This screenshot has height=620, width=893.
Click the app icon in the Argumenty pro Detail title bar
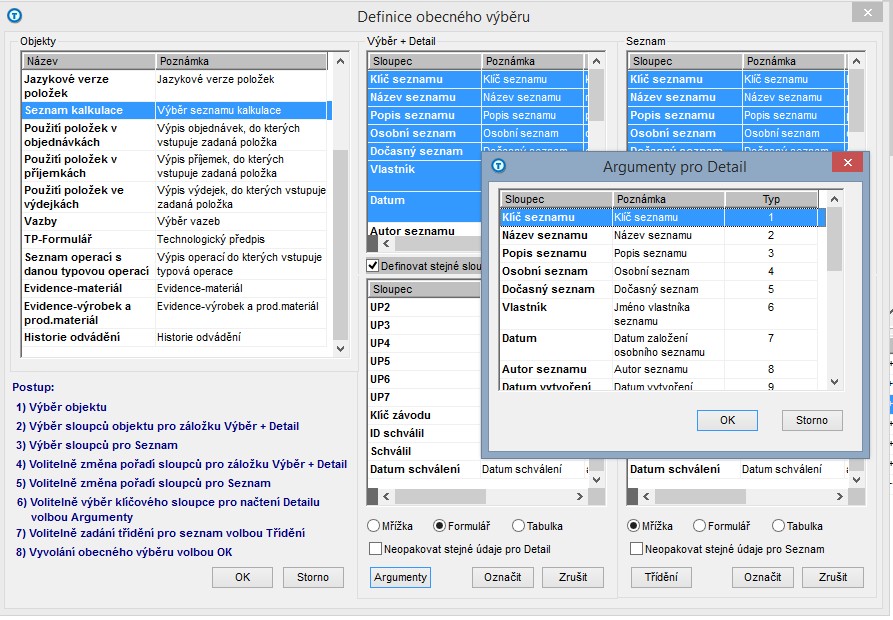pyautogui.click(x=498, y=166)
